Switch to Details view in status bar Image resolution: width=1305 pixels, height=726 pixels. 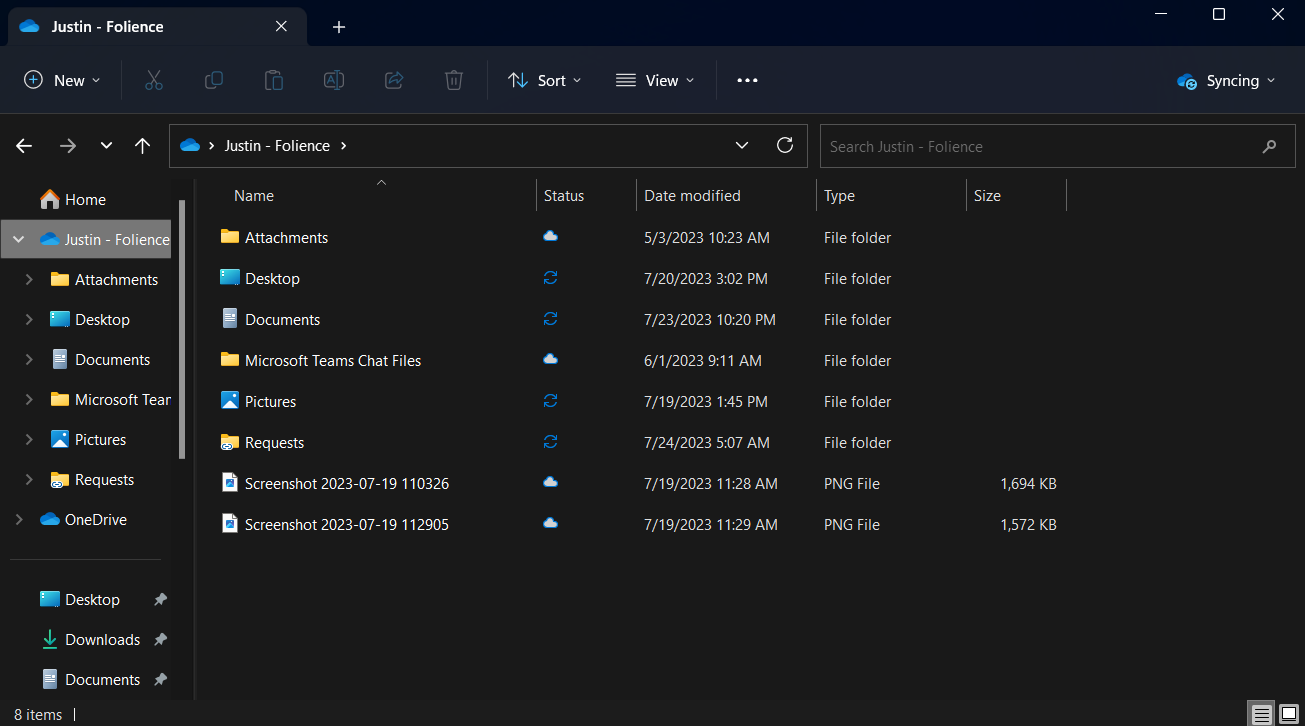(1262, 714)
